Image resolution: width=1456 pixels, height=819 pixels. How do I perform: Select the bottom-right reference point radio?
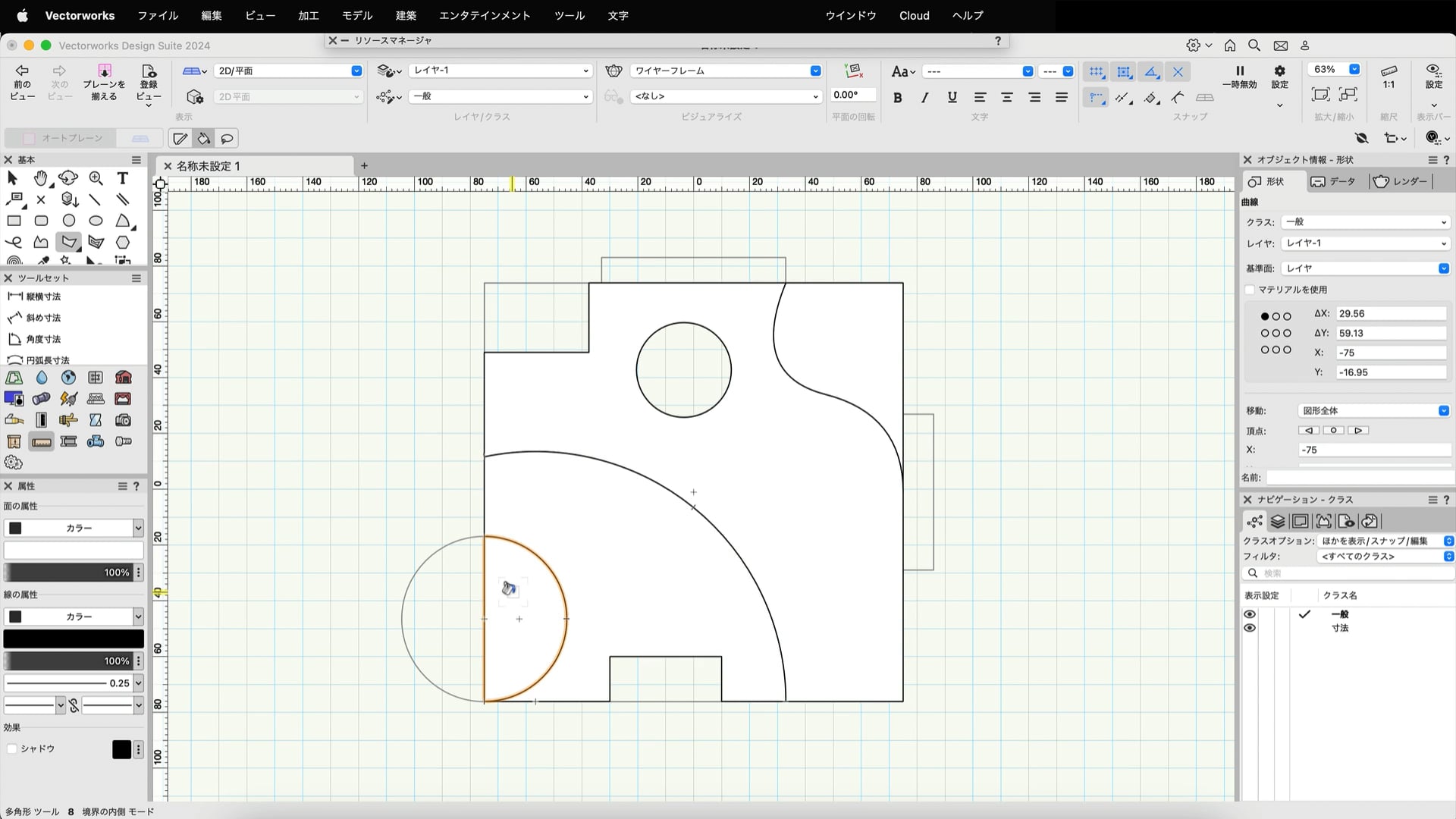1287,350
